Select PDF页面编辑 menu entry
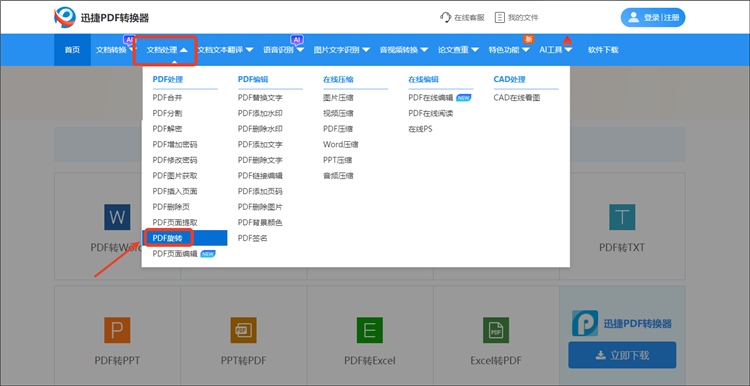This screenshot has height=386, width=750. click(175, 254)
